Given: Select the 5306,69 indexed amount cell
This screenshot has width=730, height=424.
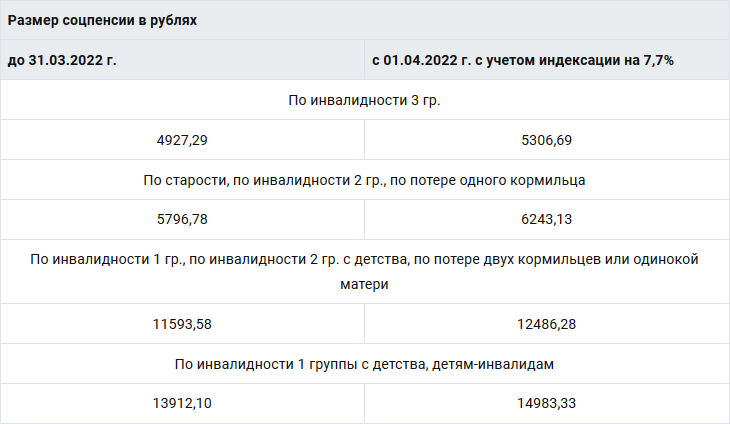Looking at the screenshot, I should (546, 140).
